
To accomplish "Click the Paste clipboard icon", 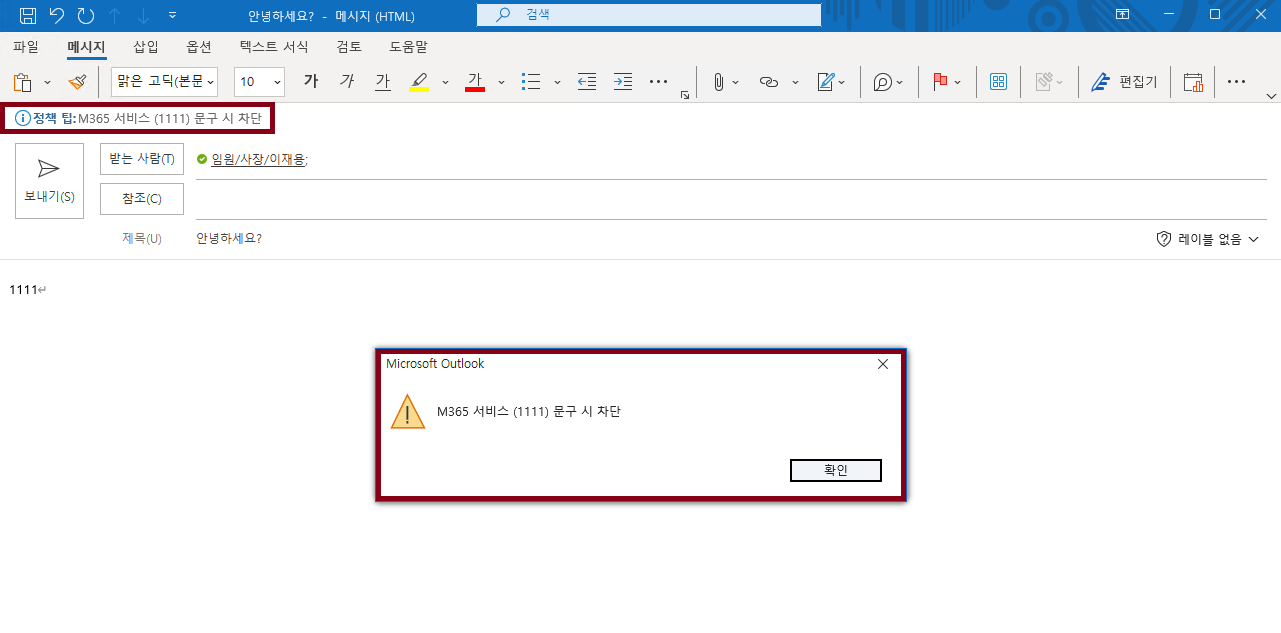I will [23, 82].
